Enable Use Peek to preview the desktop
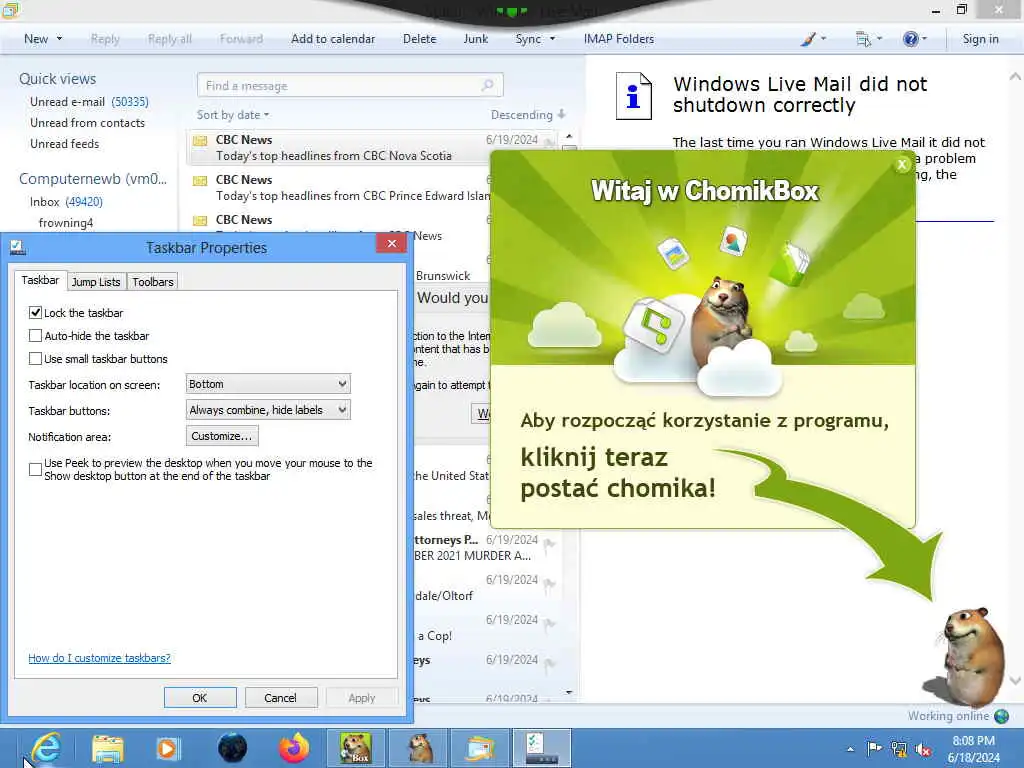 tap(35, 470)
